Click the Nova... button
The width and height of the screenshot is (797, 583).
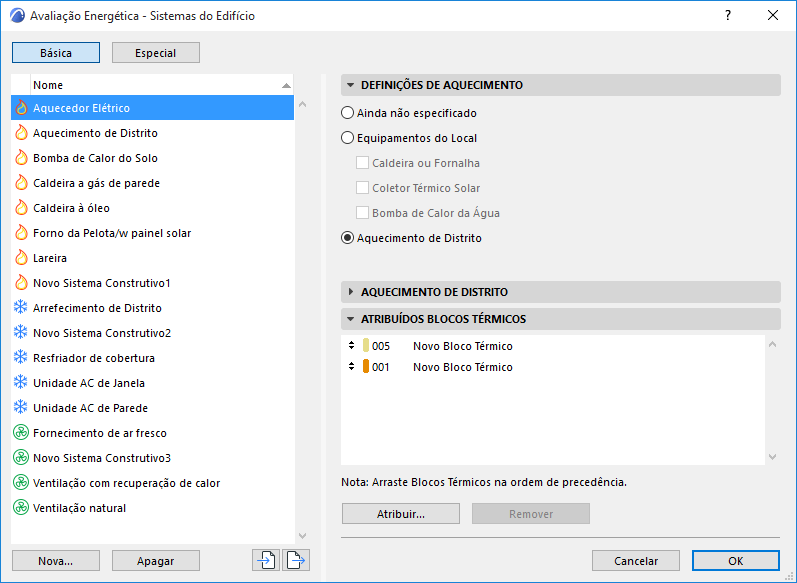pos(56,561)
